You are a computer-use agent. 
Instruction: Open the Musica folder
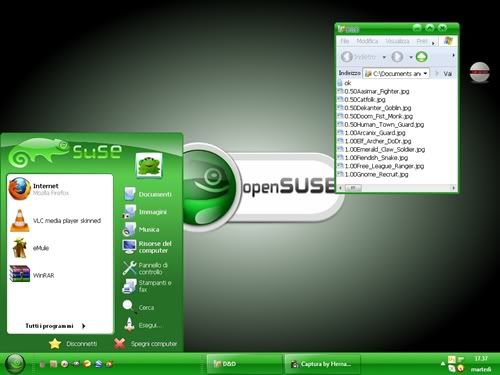141,229
